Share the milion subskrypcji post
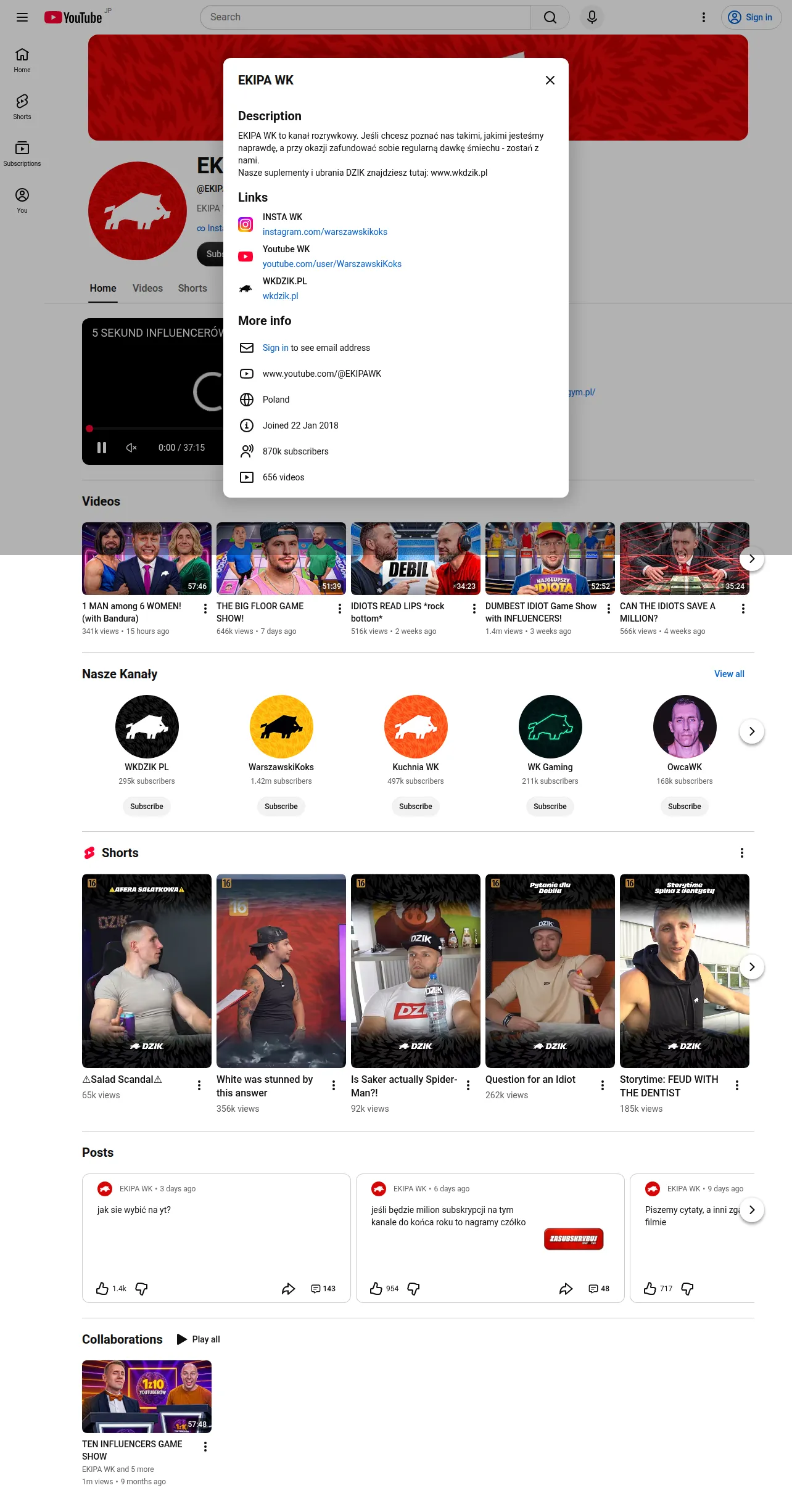This screenshot has height=1512, width=792. click(x=566, y=1288)
